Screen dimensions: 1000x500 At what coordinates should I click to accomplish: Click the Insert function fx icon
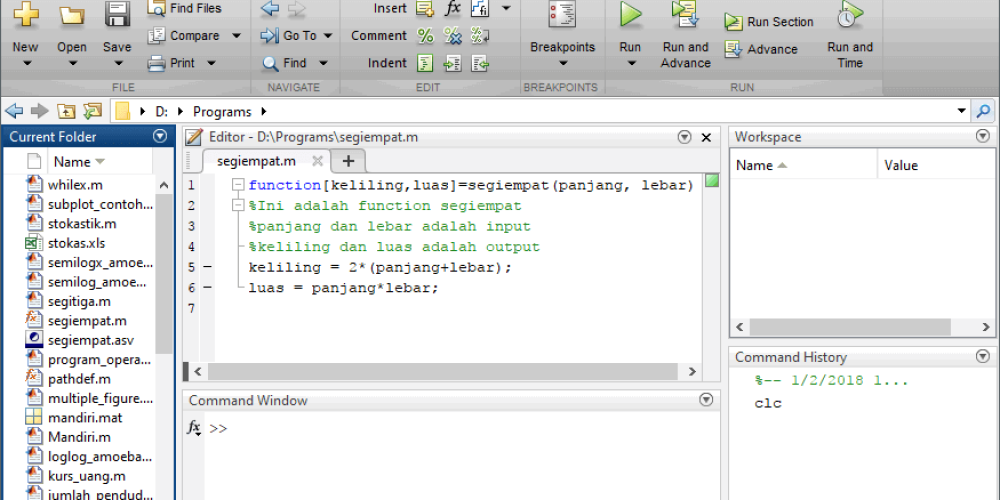(453, 9)
